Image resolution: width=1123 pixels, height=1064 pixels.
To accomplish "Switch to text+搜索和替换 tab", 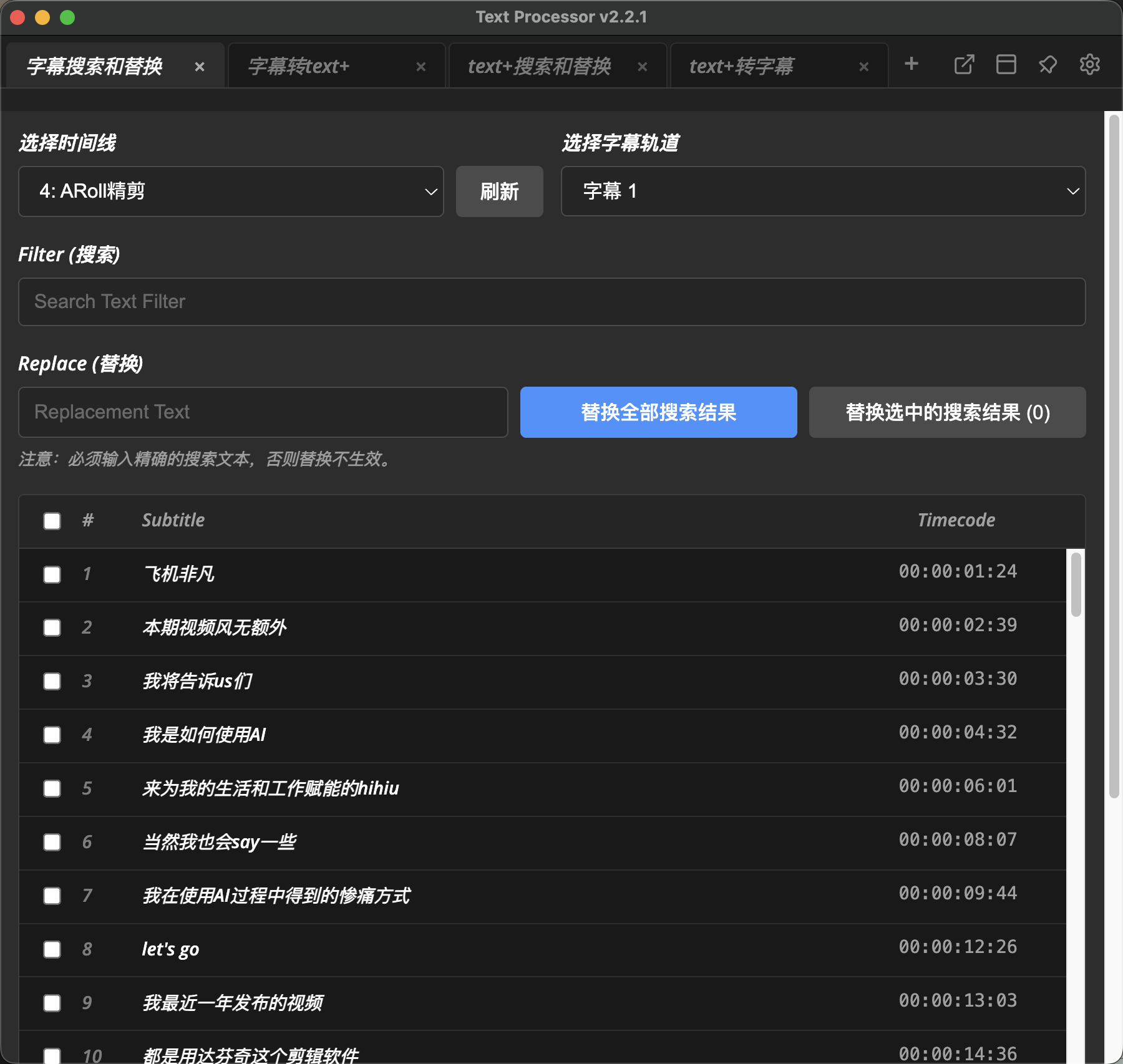I will [540, 66].
